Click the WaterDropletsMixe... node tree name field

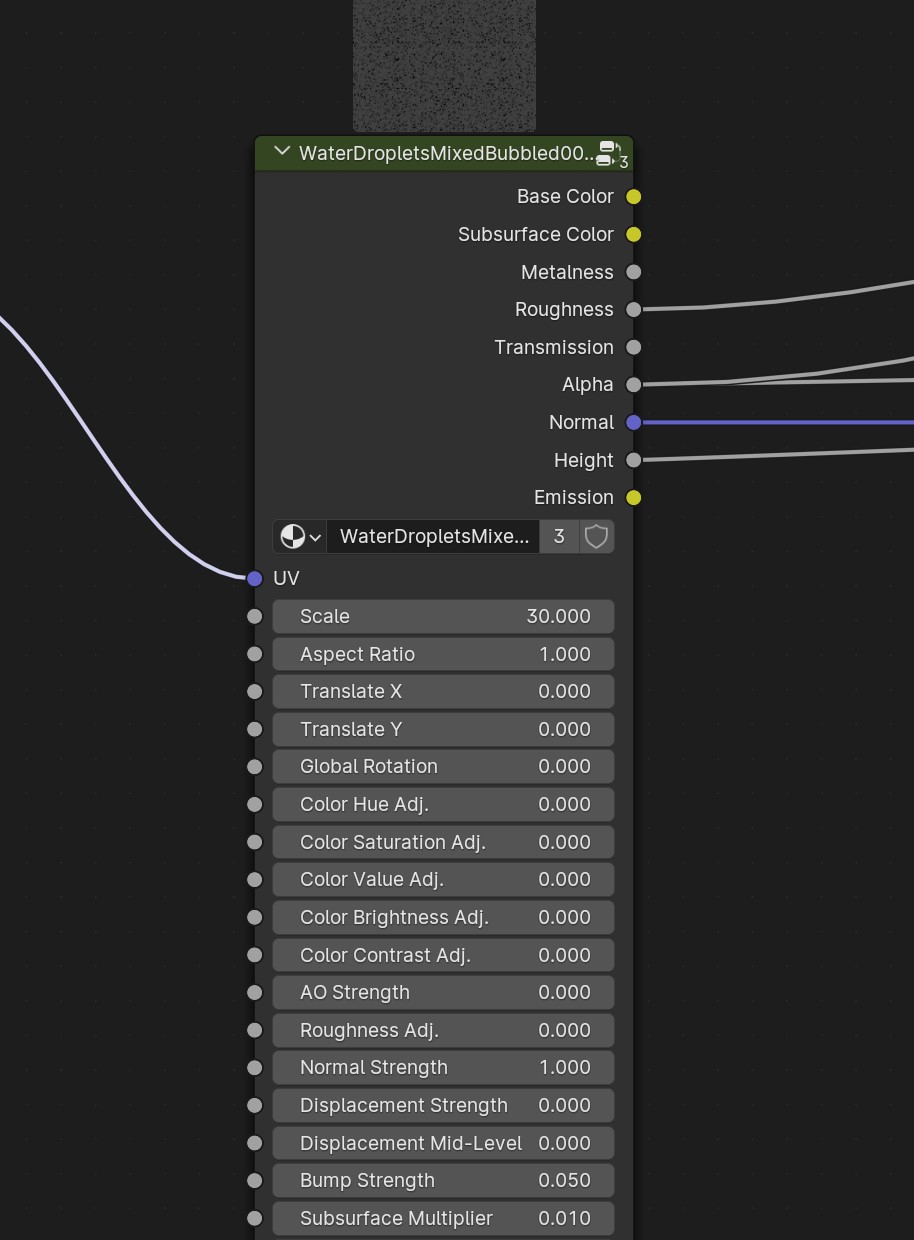(434, 537)
